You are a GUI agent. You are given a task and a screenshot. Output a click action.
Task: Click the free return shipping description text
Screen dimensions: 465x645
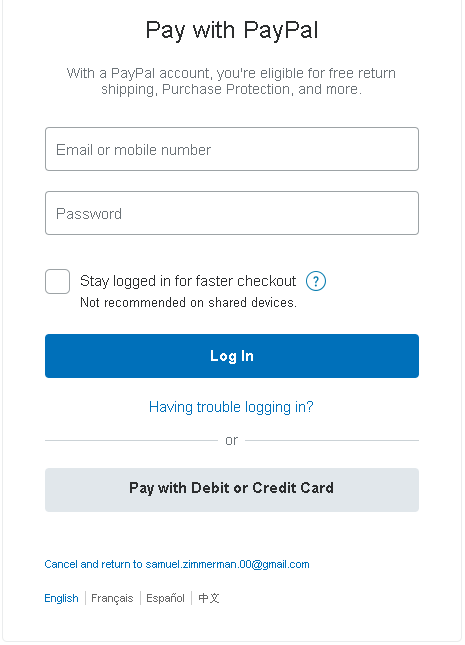pos(231,81)
